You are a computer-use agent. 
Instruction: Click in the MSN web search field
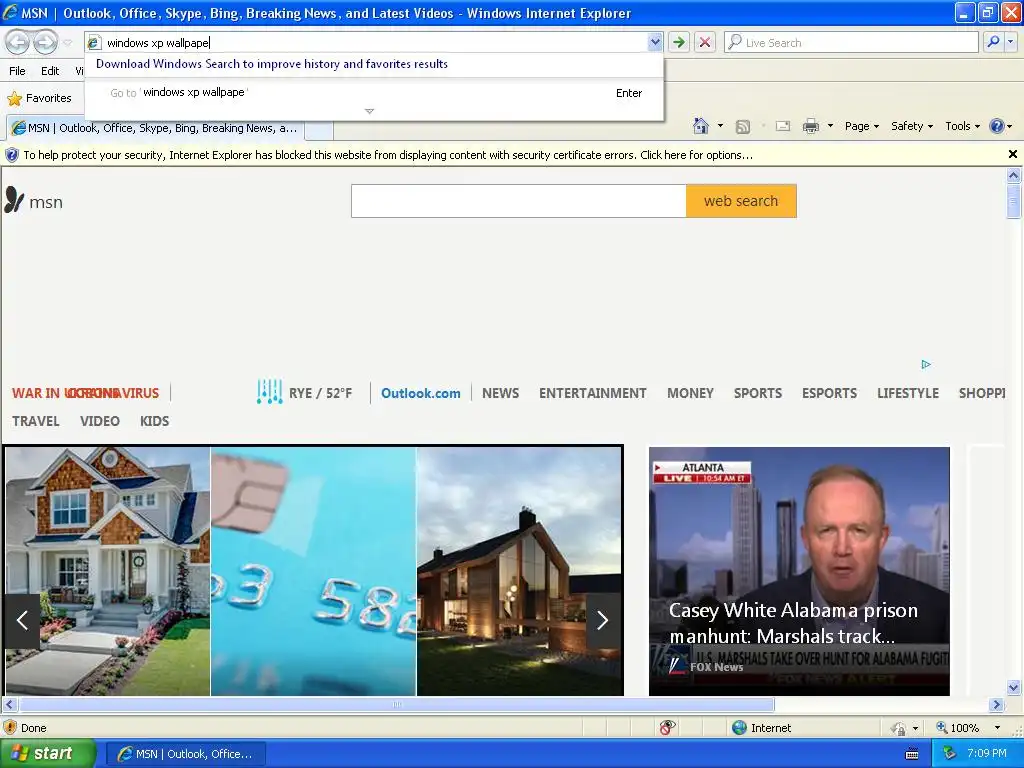pyautogui.click(x=519, y=201)
